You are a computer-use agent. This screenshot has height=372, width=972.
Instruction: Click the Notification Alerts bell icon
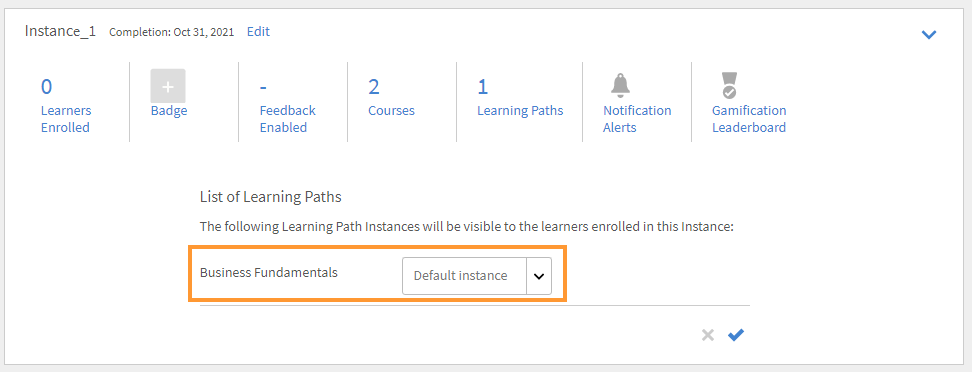[x=620, y=86]
